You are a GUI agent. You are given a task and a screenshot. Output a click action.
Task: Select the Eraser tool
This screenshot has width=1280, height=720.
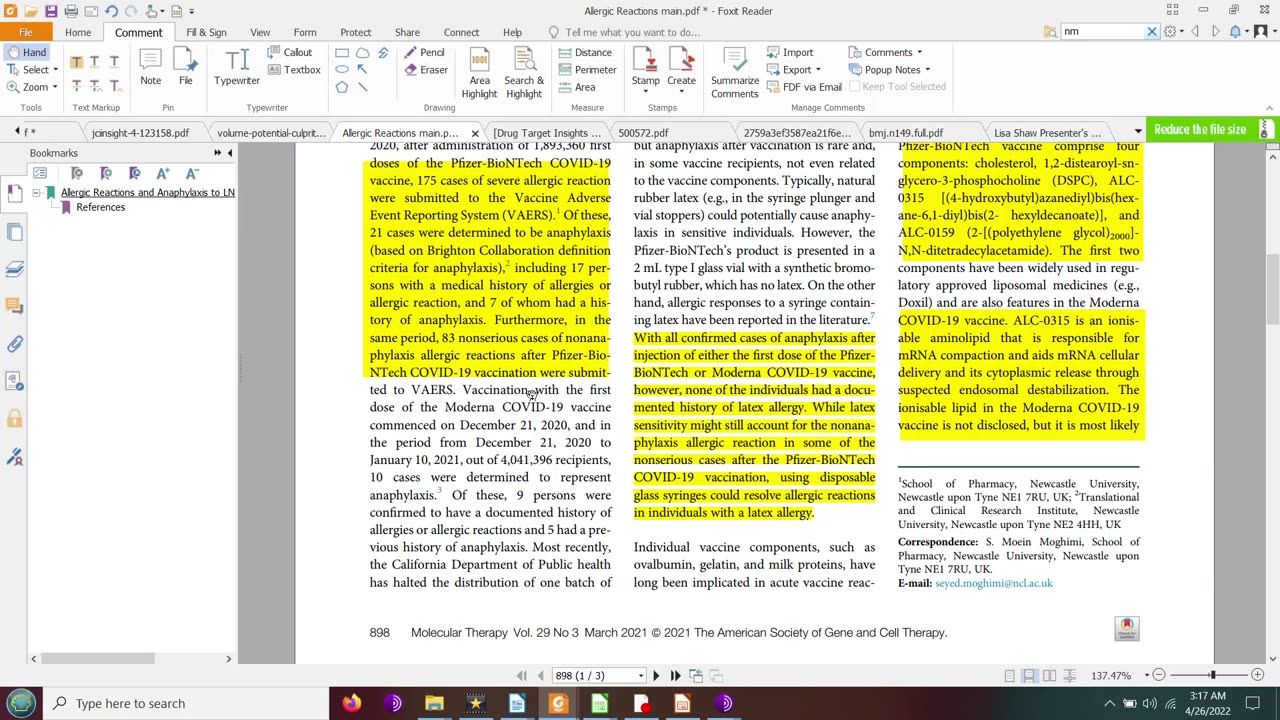[426, 70]
